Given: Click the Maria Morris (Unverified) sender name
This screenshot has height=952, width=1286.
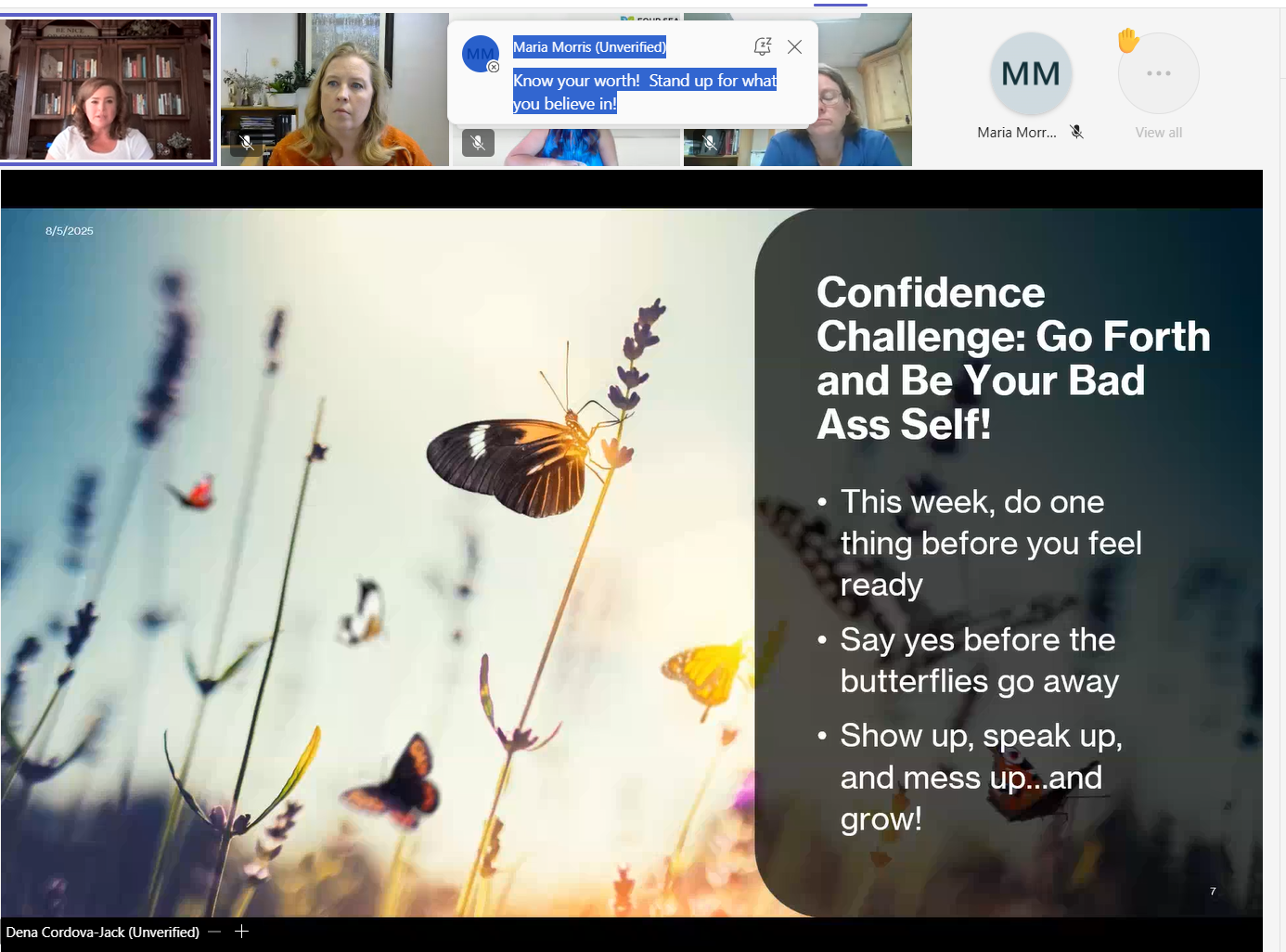Looking at the screenshot, I should (589, 47).
